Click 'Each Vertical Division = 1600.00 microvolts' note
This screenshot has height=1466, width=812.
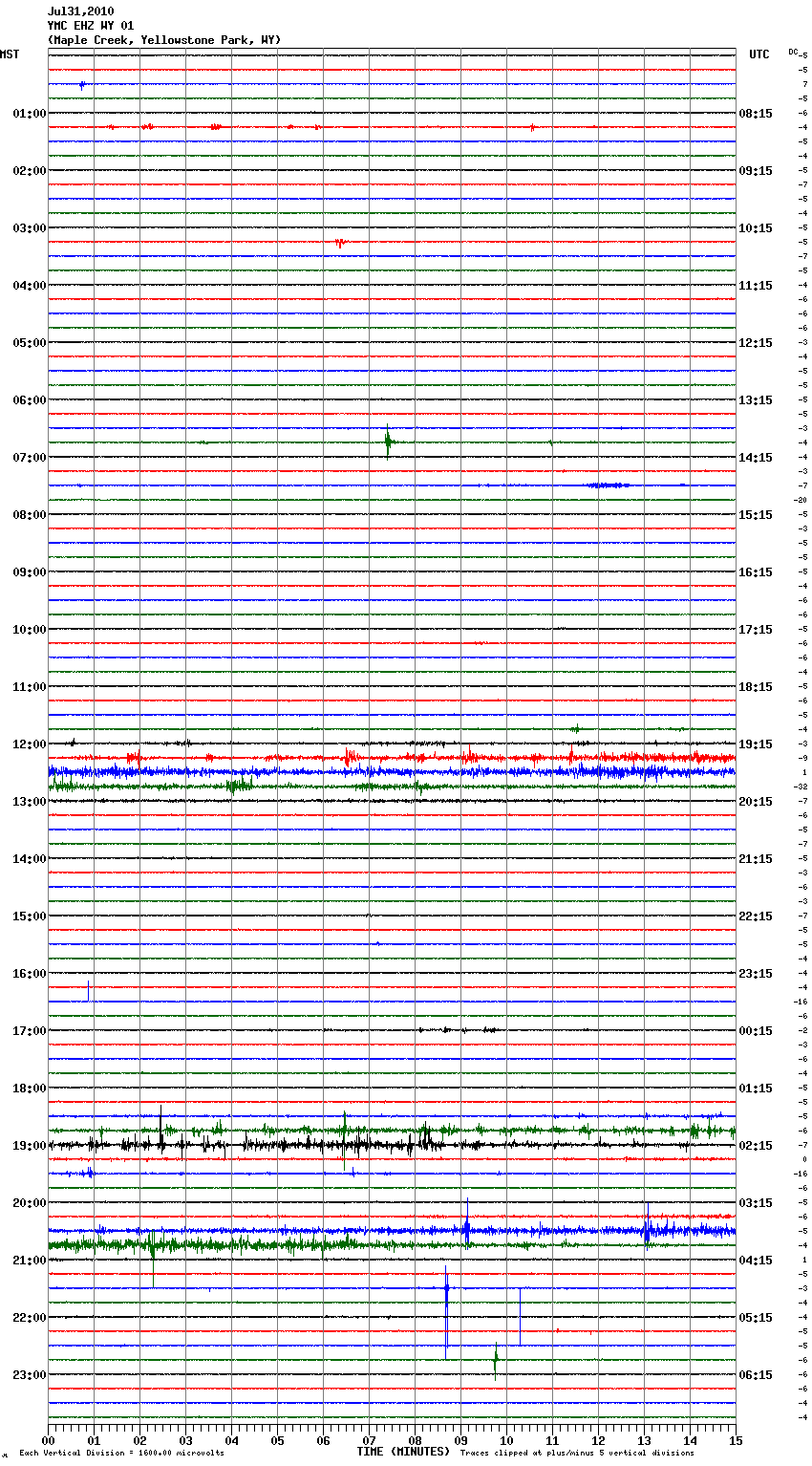coord(122,1454)
